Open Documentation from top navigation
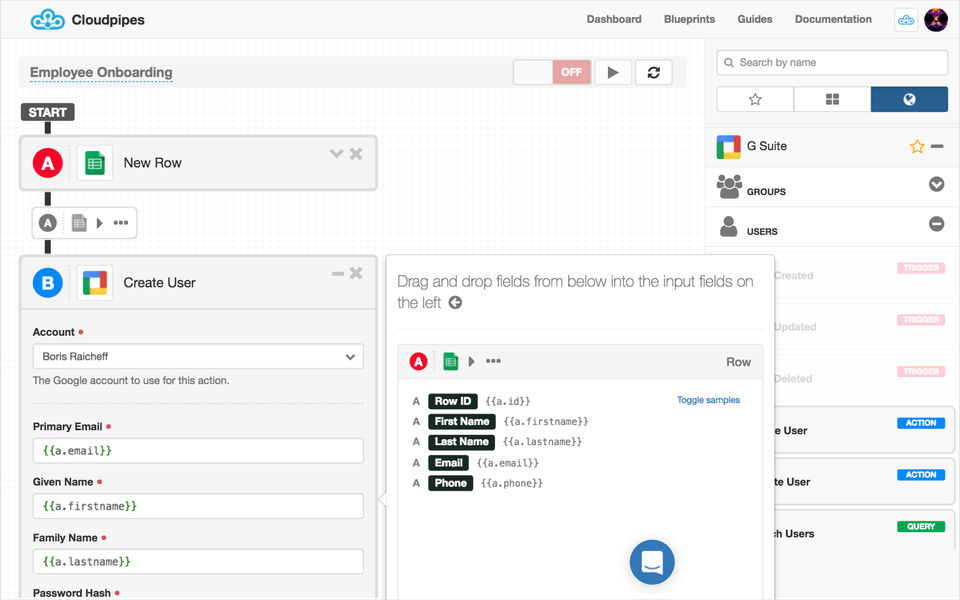 click(x=833, y=19)
